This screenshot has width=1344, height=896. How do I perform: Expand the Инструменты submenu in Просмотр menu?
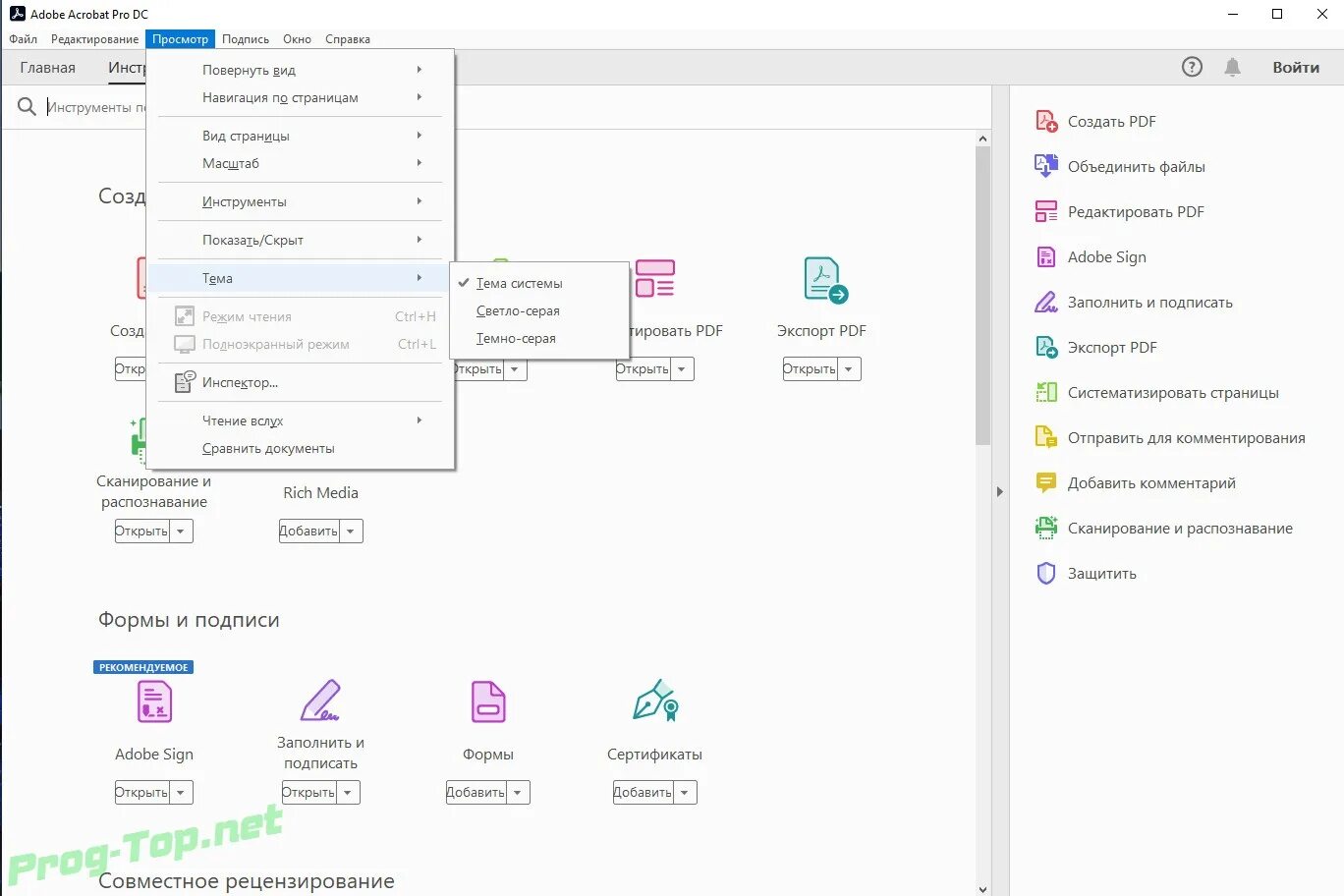300,201
